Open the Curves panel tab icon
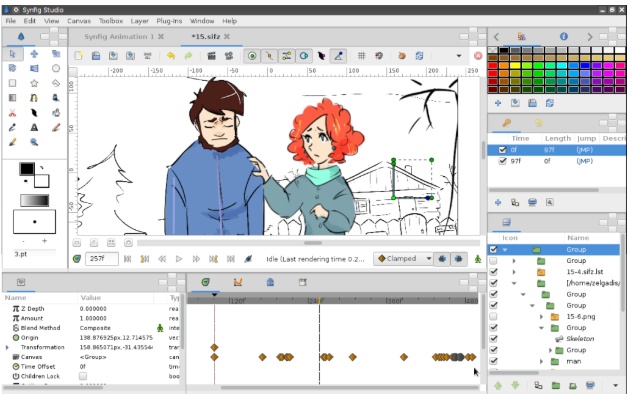 point(238,282)
